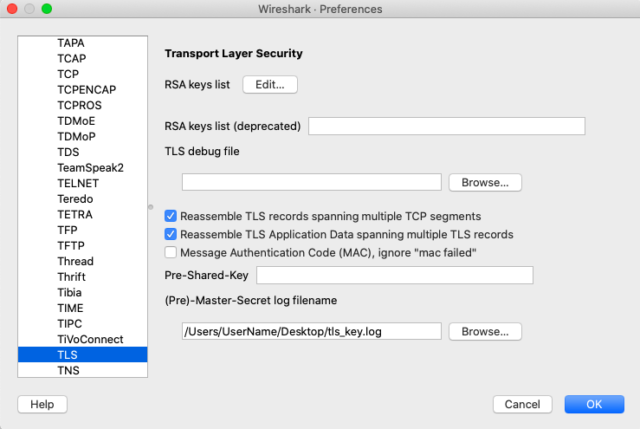Open Help for preferences
This screenshot has height=429, width=640.
(42, 404)
